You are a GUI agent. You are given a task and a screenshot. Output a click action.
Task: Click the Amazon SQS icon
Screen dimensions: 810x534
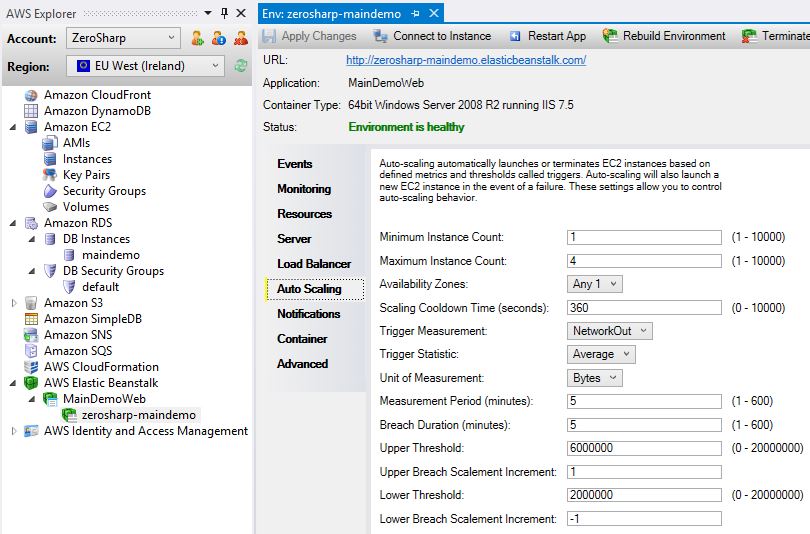pyautogui.click(x=31, y=351)
